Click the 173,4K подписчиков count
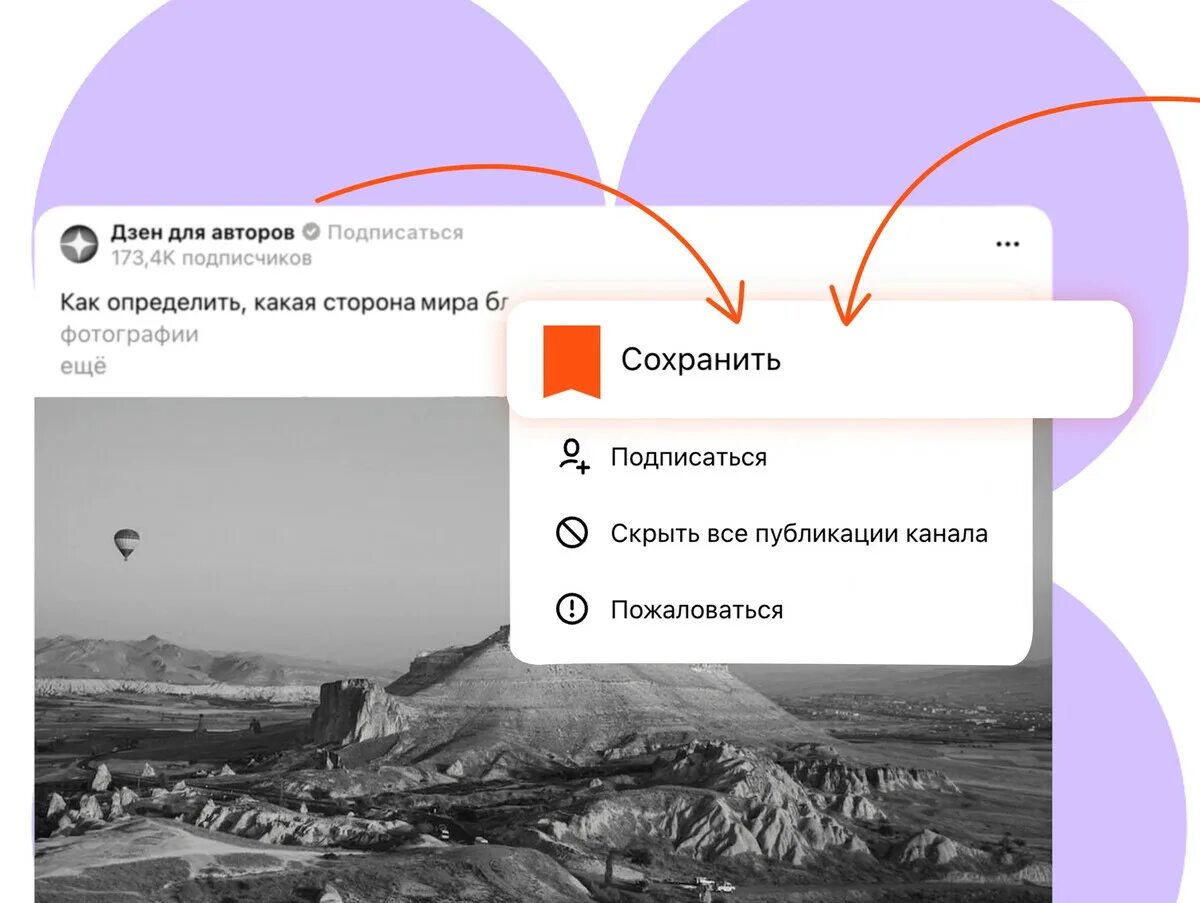The width and height of the screenshot is (1200, 903). [x=211, y=258]
